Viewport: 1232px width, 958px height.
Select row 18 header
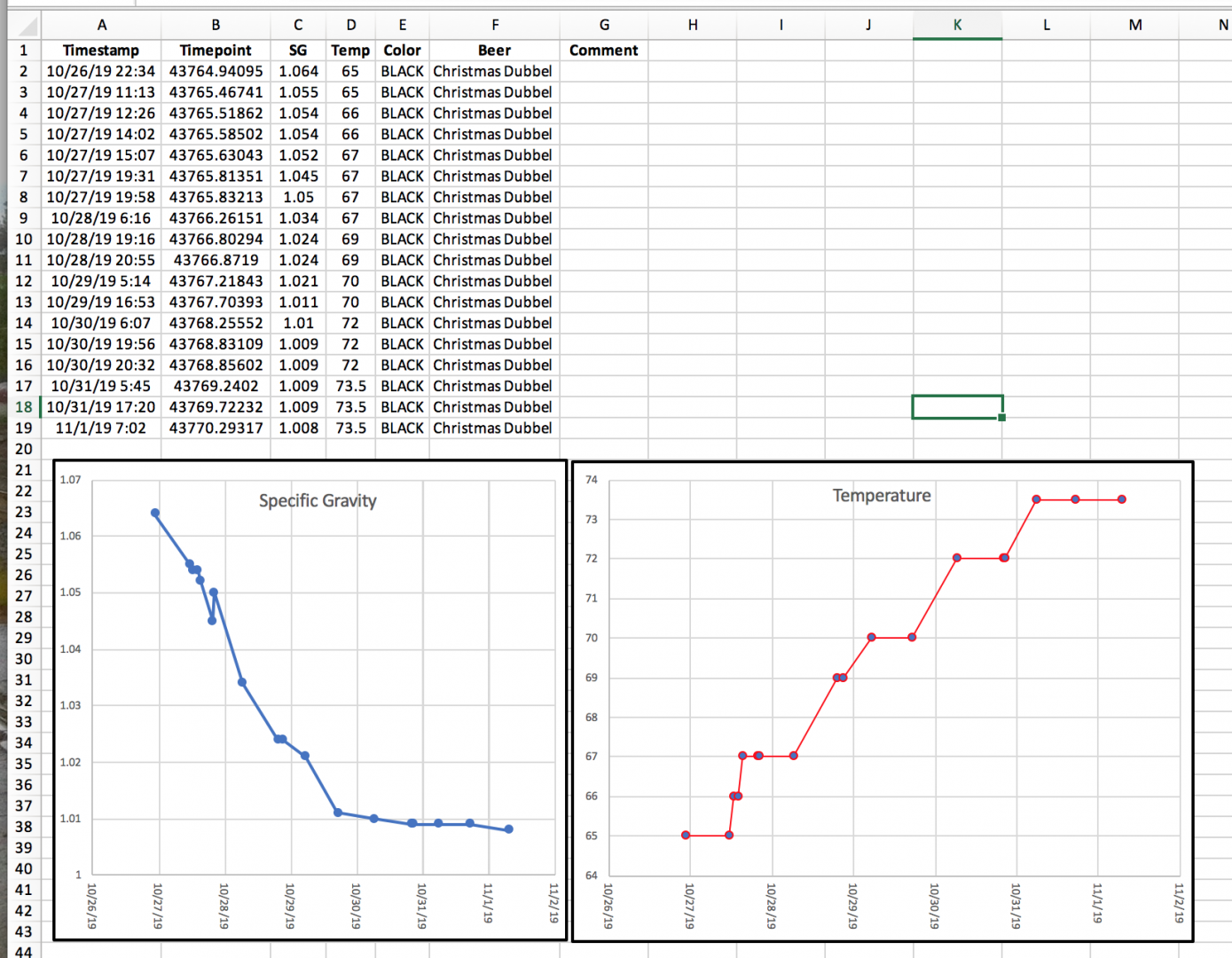pyautogui.click(x=23, y=407)
